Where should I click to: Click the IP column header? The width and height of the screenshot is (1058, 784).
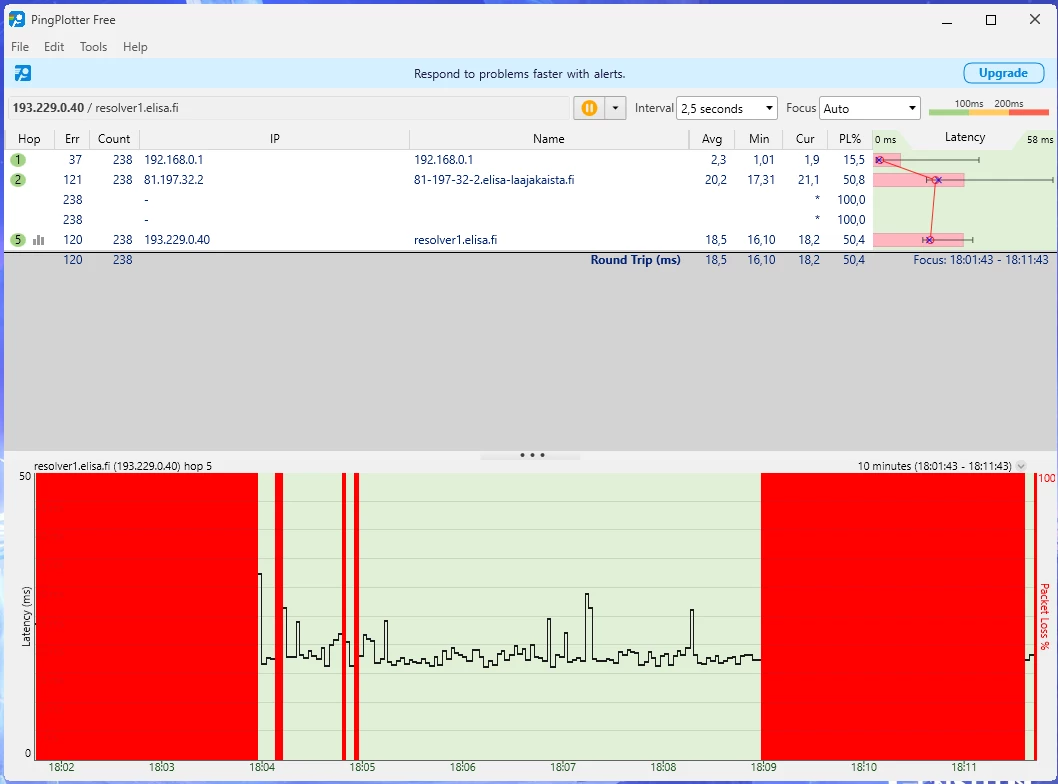point(275,139)
